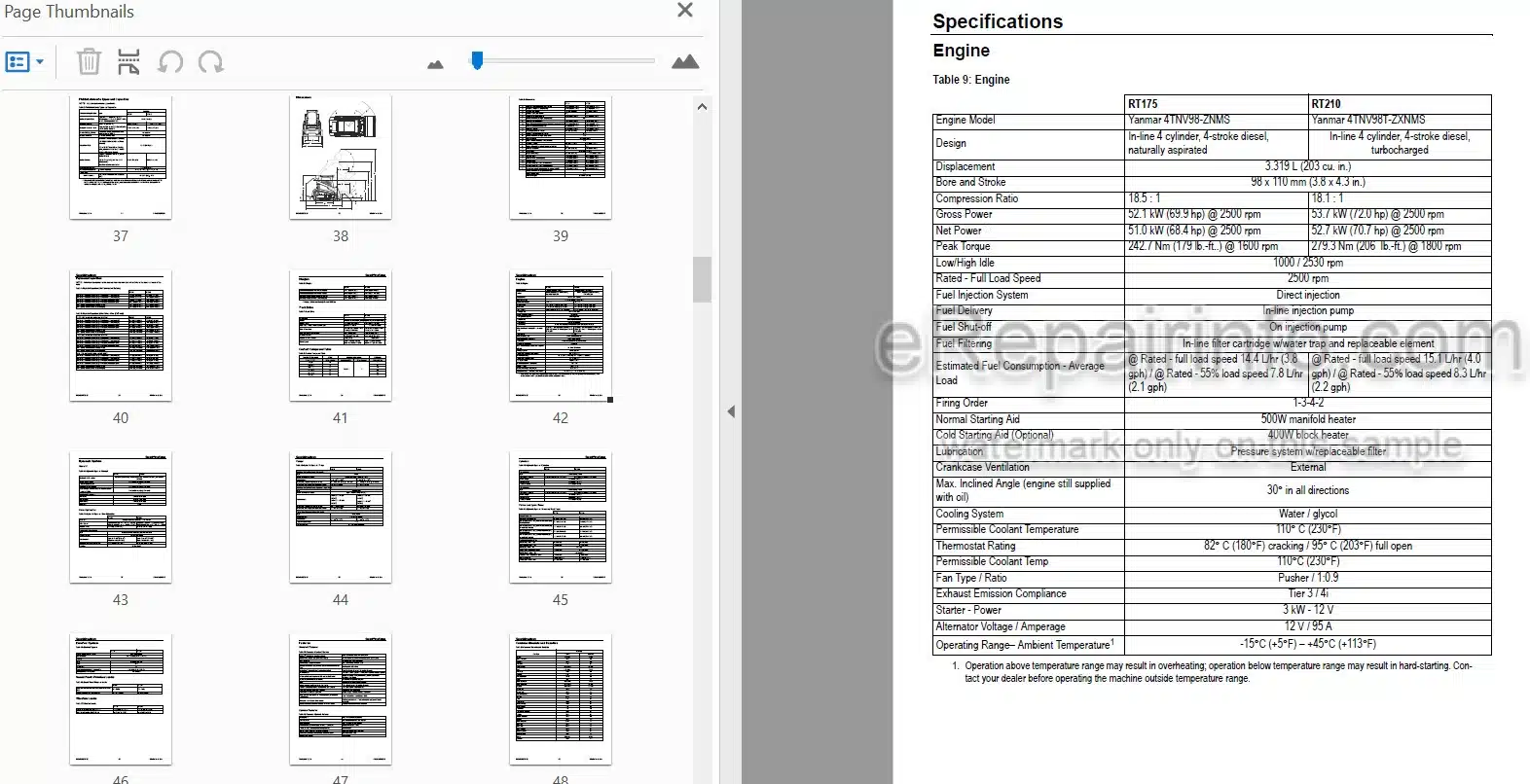Rotate page counterclockwise
Image resolution: width=1530 pixels, height=784 pixels.
[x=170, y=62]
